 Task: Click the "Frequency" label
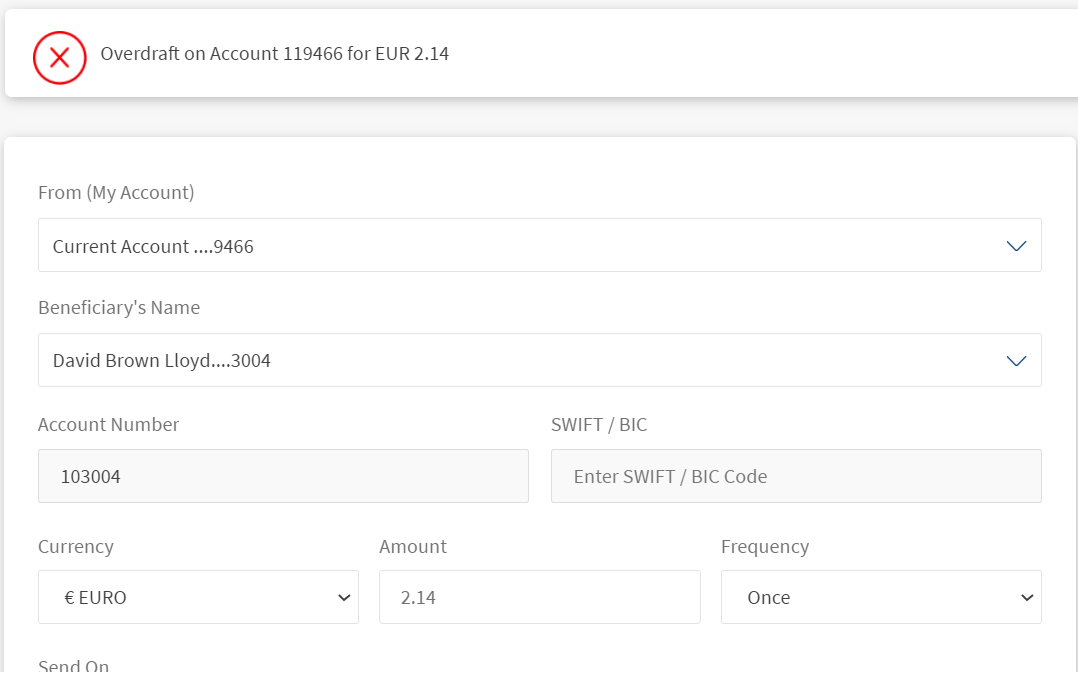point(765,547)
